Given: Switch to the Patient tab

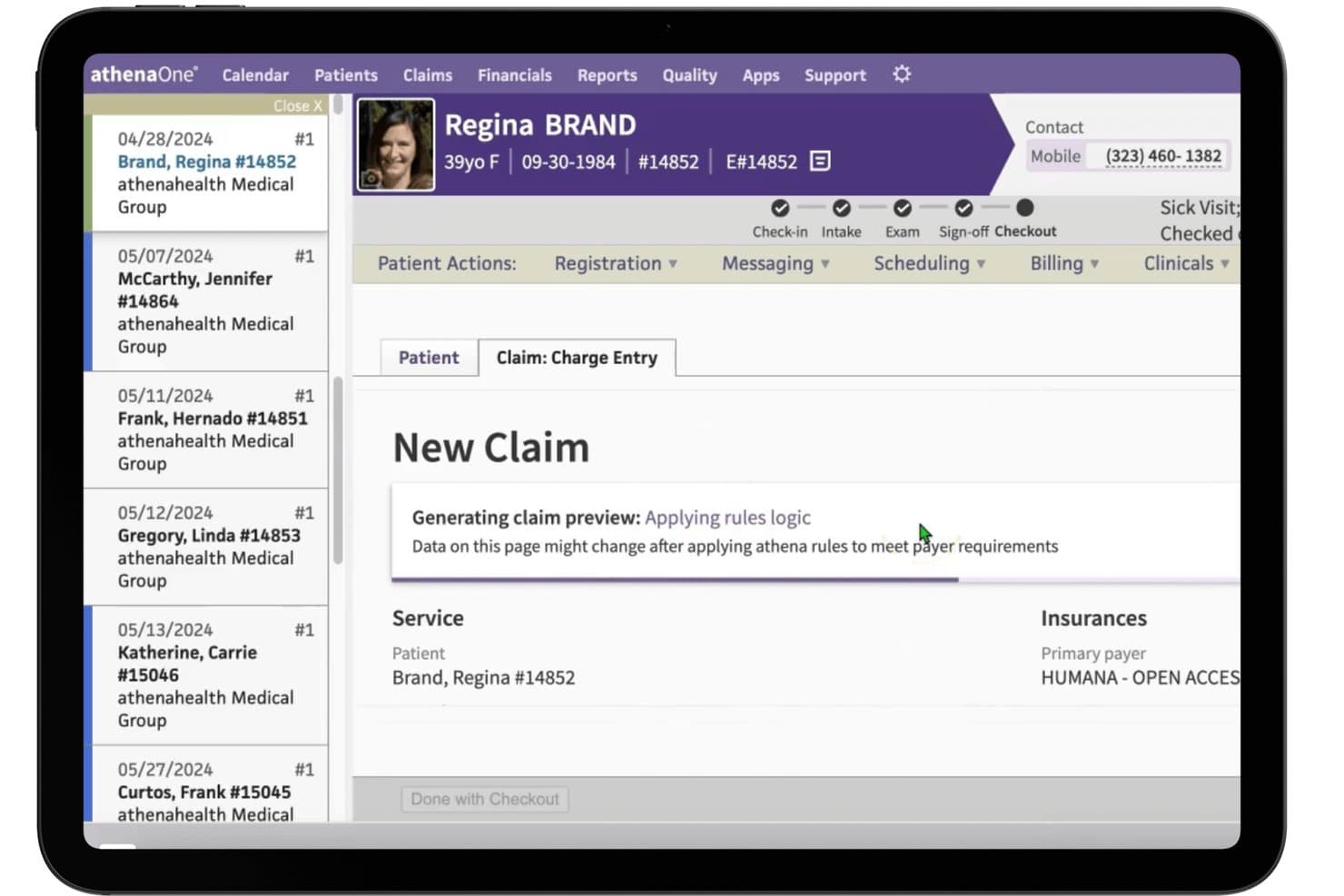Looking at the screenshot, I should point(429,358).
